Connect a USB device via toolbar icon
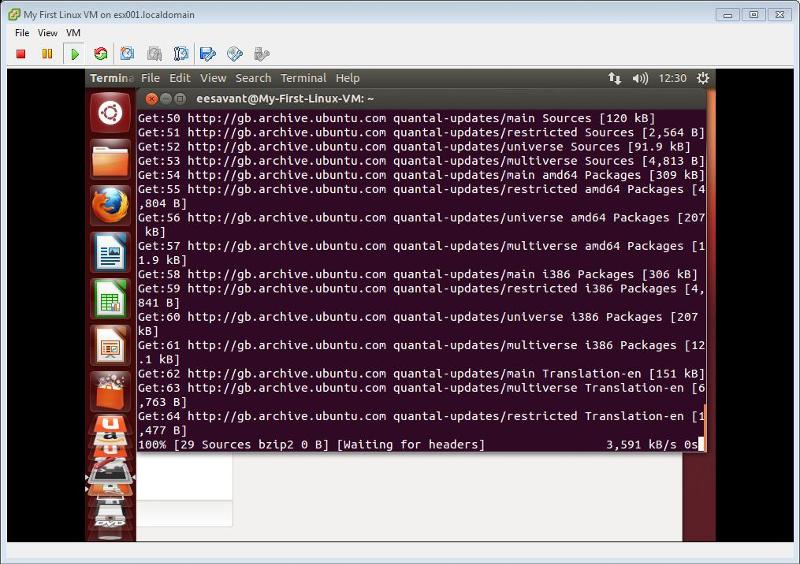The image size is (800, 564). (x=261, y=54)
